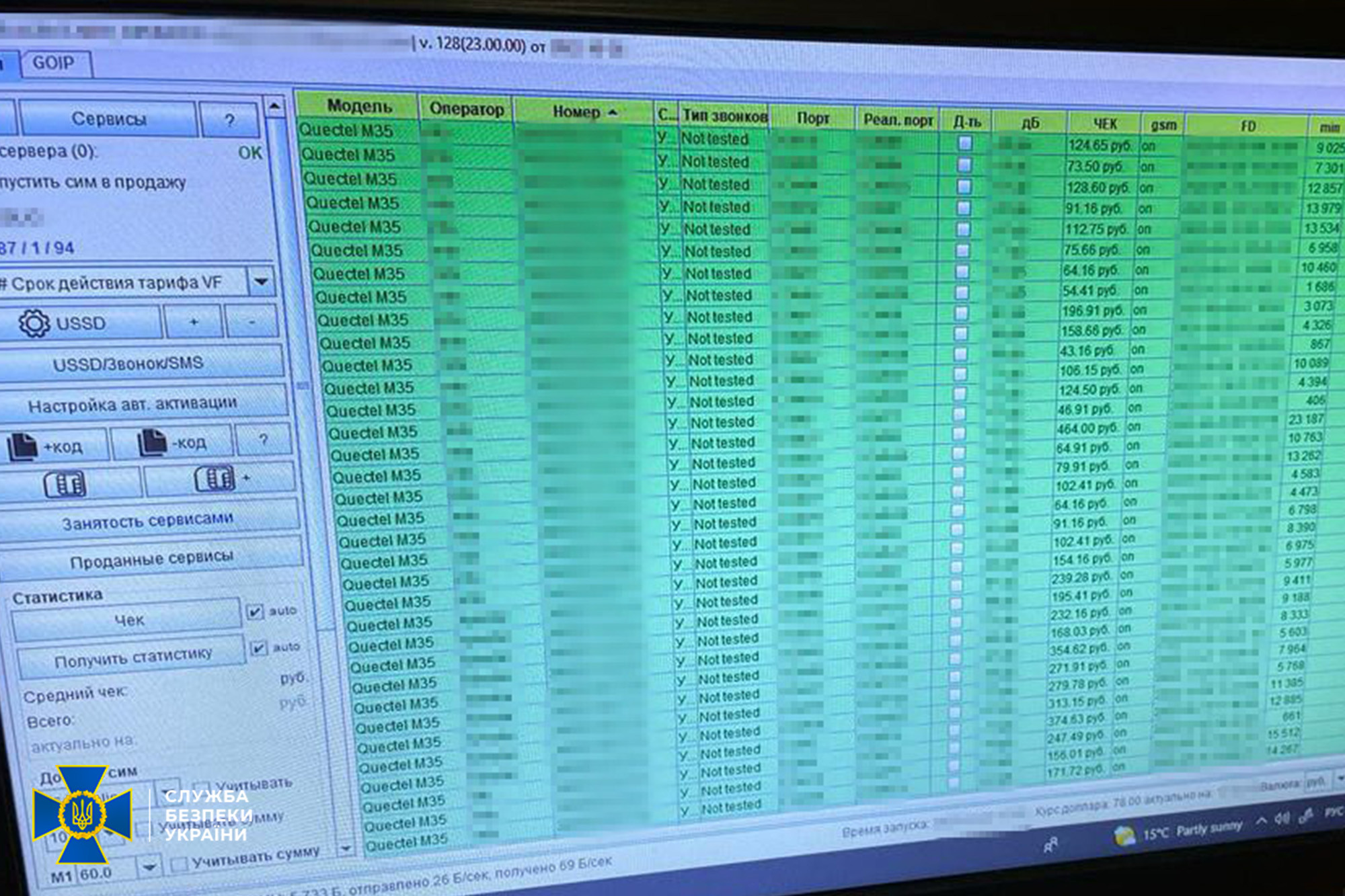The image size is (1345, 896).
Task: Open Проданные сервисы button
Action: pyautogui.click(x=152, y=559)
